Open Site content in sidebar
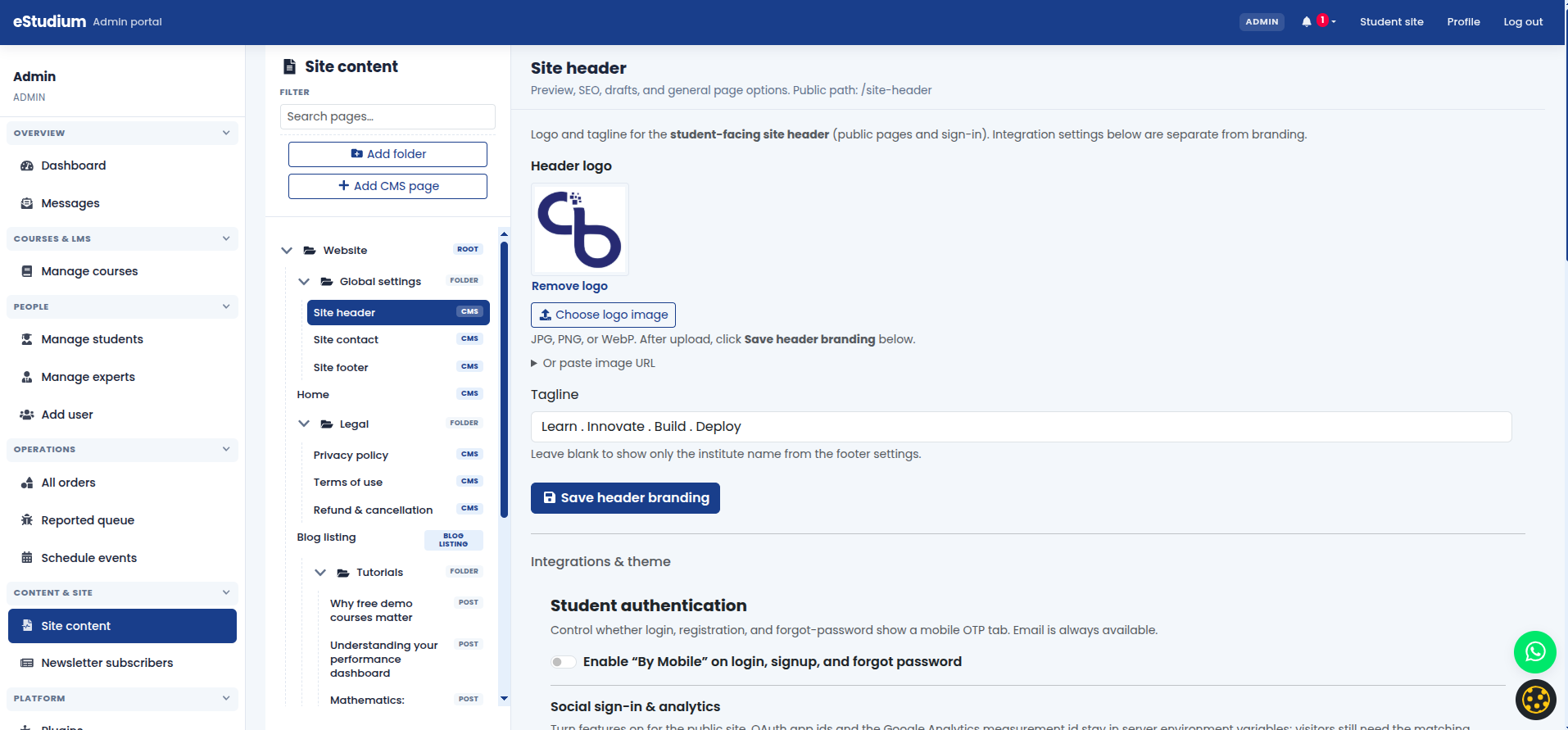The width and height of the screenshot is (1568, 730). tap(122, 626)
